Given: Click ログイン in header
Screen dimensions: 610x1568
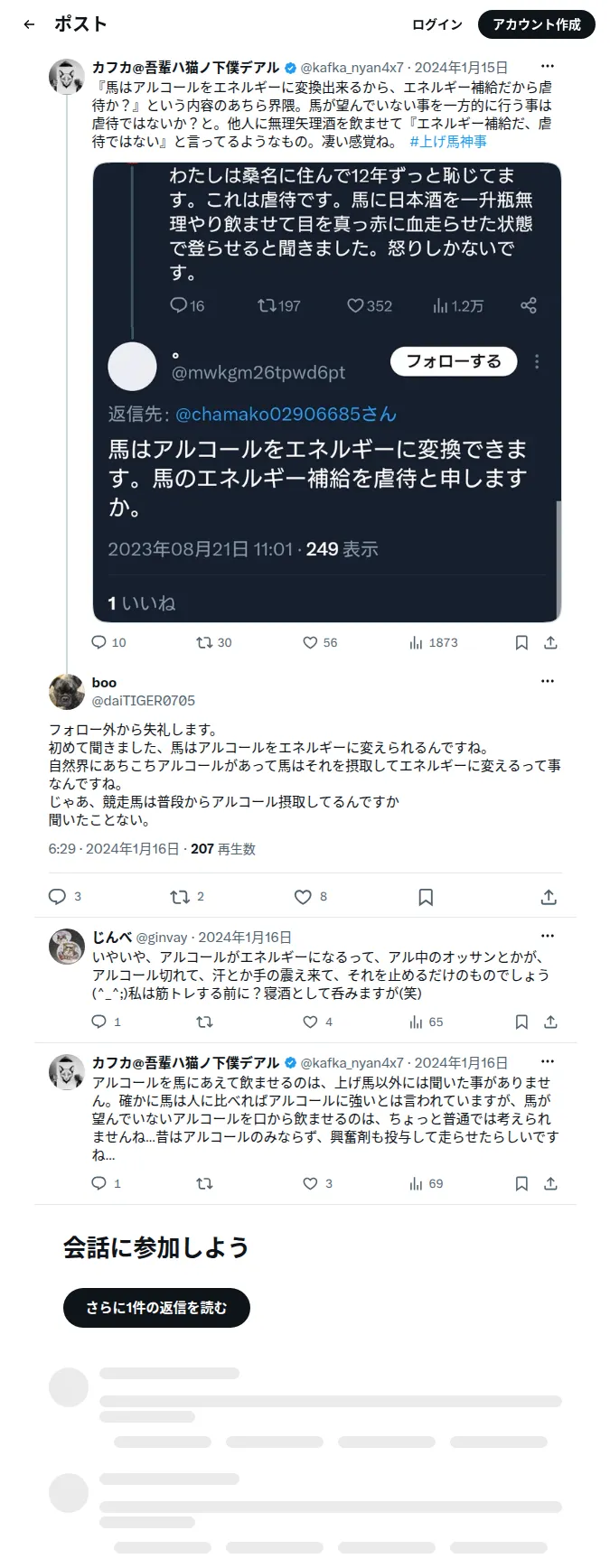Looking at the screenshot, I should pyautogui.click(x=437, y=24).
